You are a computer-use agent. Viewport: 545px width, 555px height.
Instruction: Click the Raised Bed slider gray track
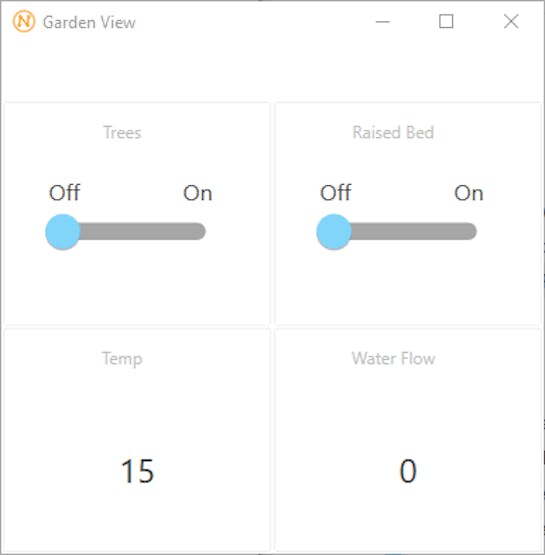(413, 231)
